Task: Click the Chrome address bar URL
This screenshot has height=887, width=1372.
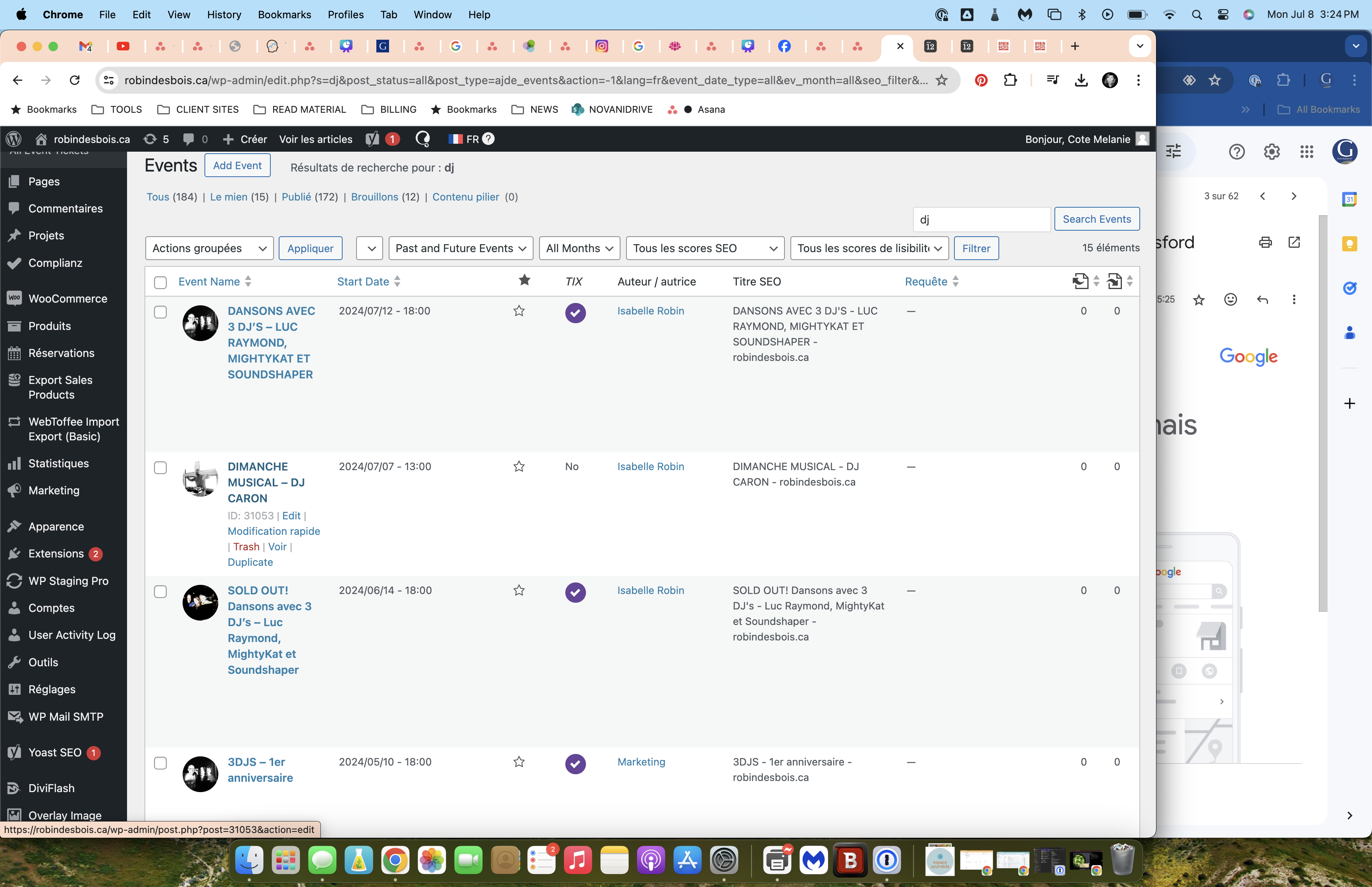Action: point(526,80)
